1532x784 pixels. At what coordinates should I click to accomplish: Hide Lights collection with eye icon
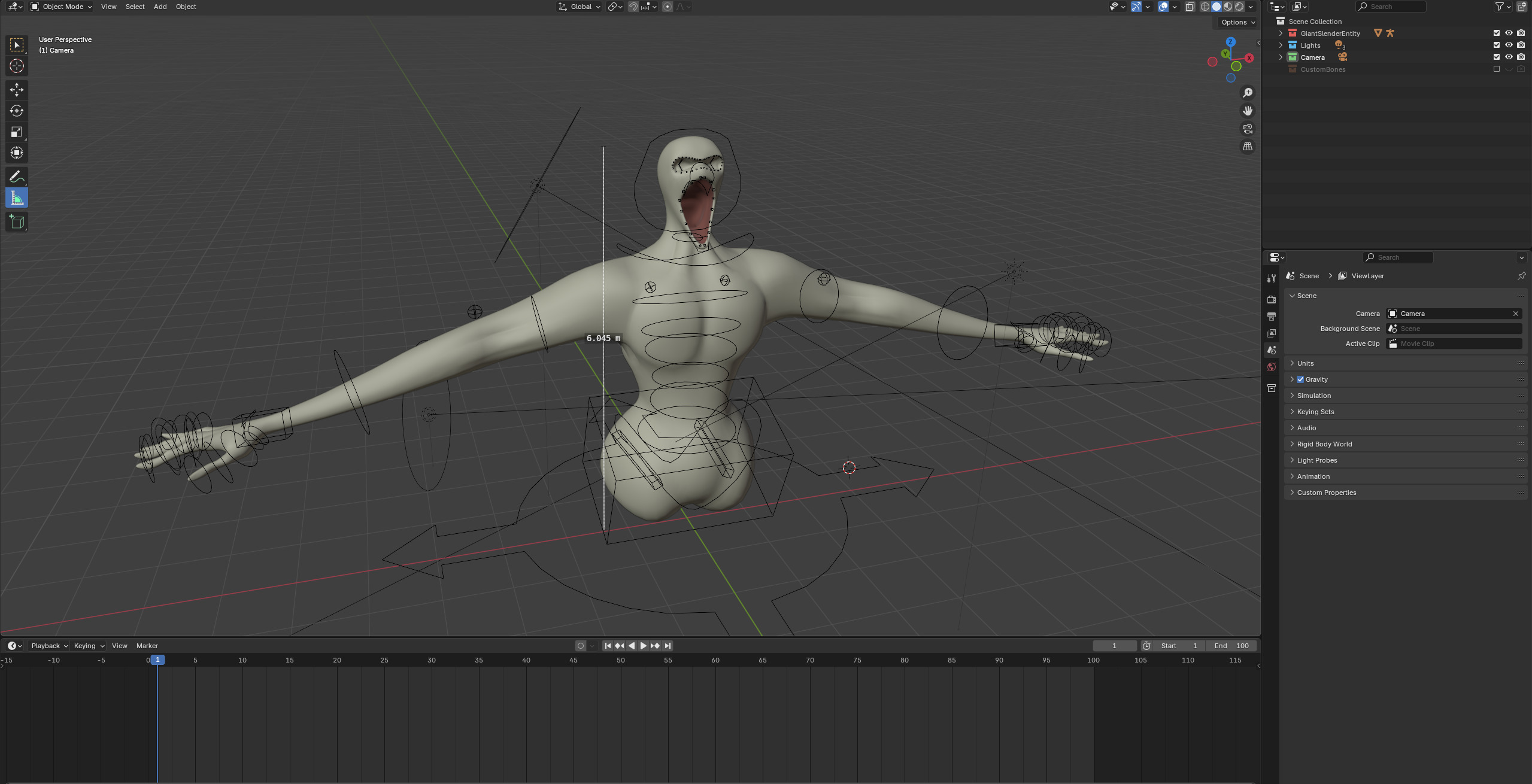(x=1509, y=45)
